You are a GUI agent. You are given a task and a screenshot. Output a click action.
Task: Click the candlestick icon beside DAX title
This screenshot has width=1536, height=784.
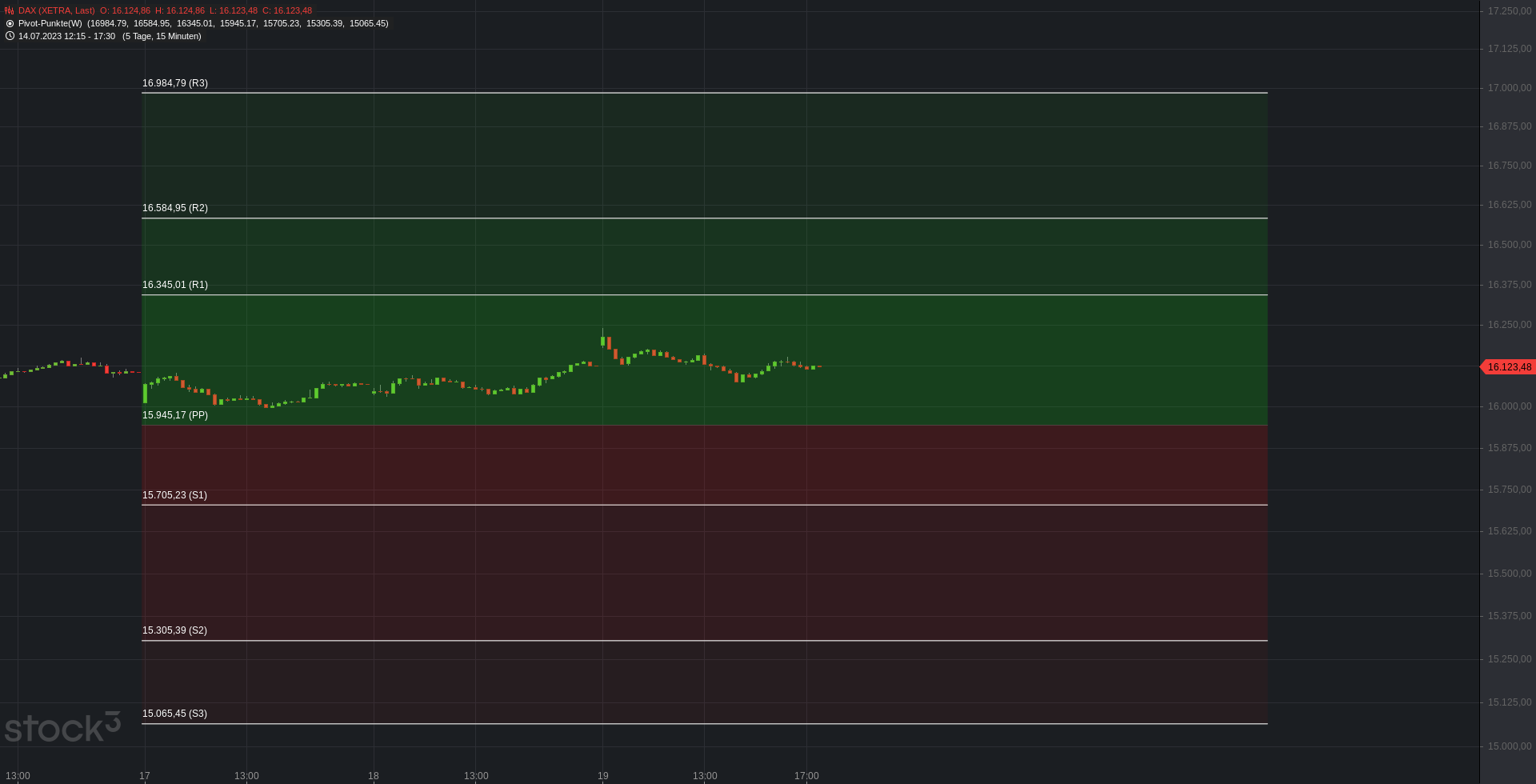pyautogui.click(x=9, y=11)
